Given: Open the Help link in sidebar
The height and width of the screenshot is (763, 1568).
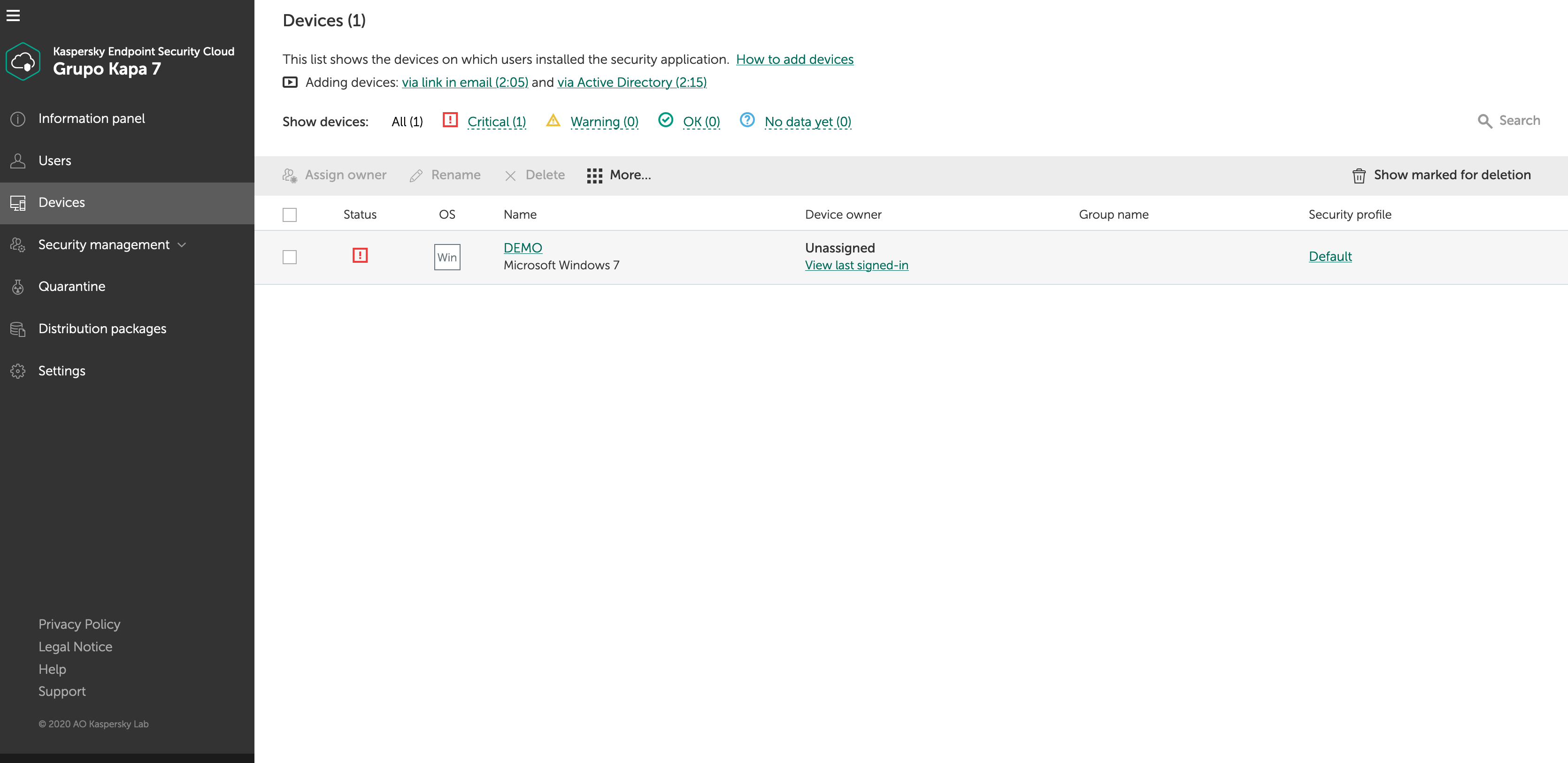Looking at the screenshot, I should tap(53, 669).
